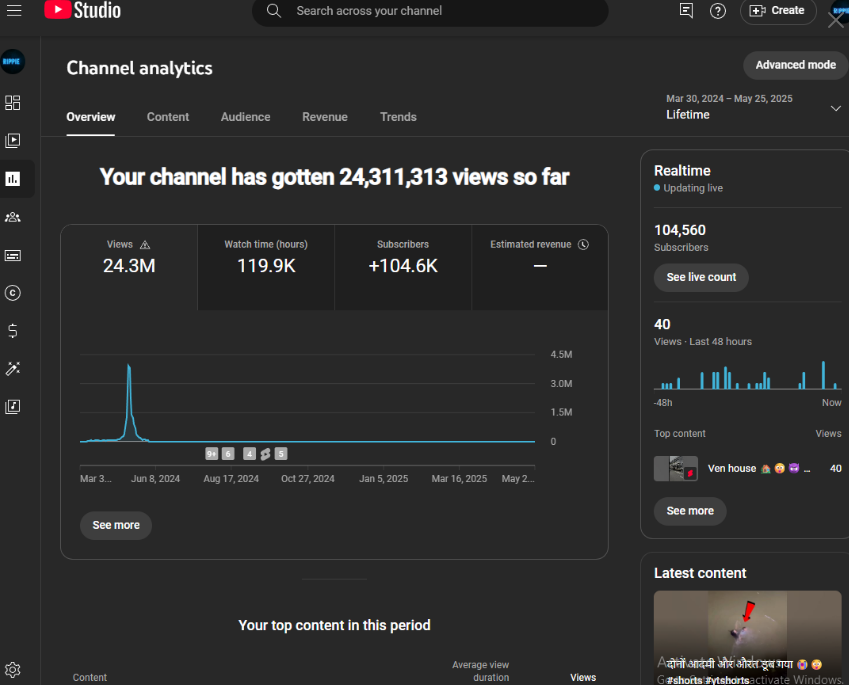849x685 pixels.
Task: Click the YouTube Studio logo
Action: tap(82, 10)
